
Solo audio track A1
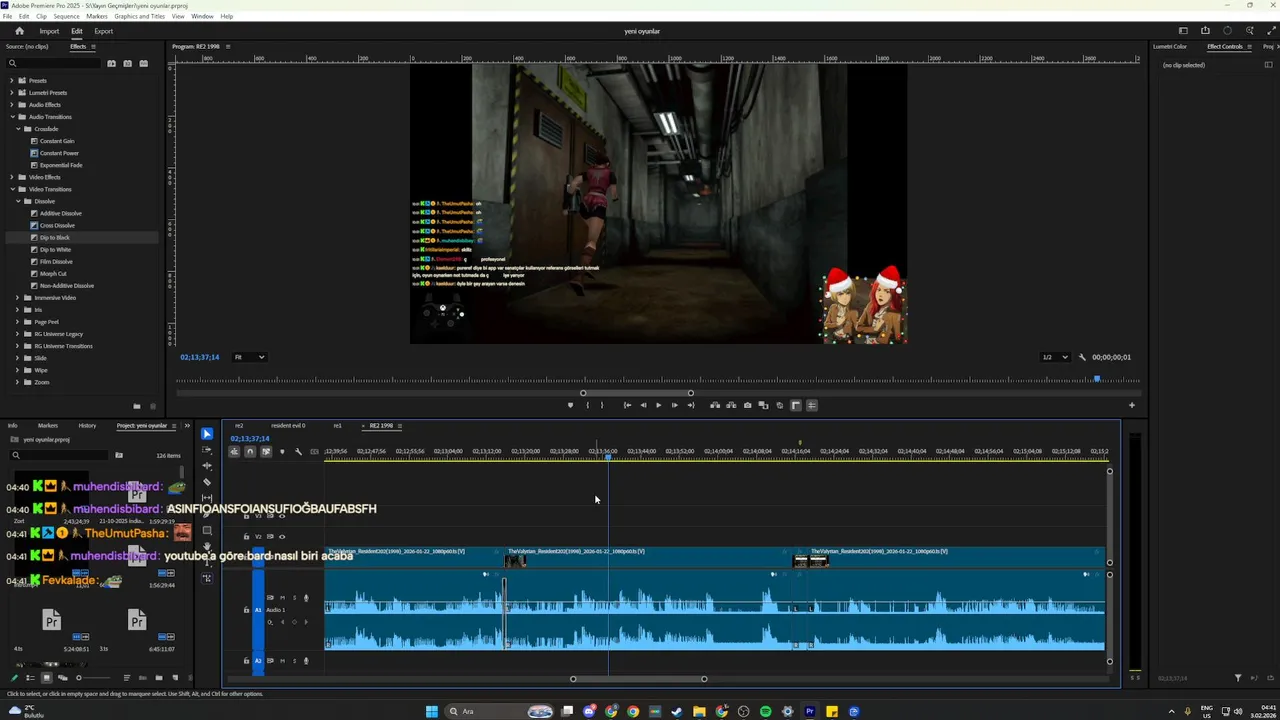[293, 598]
